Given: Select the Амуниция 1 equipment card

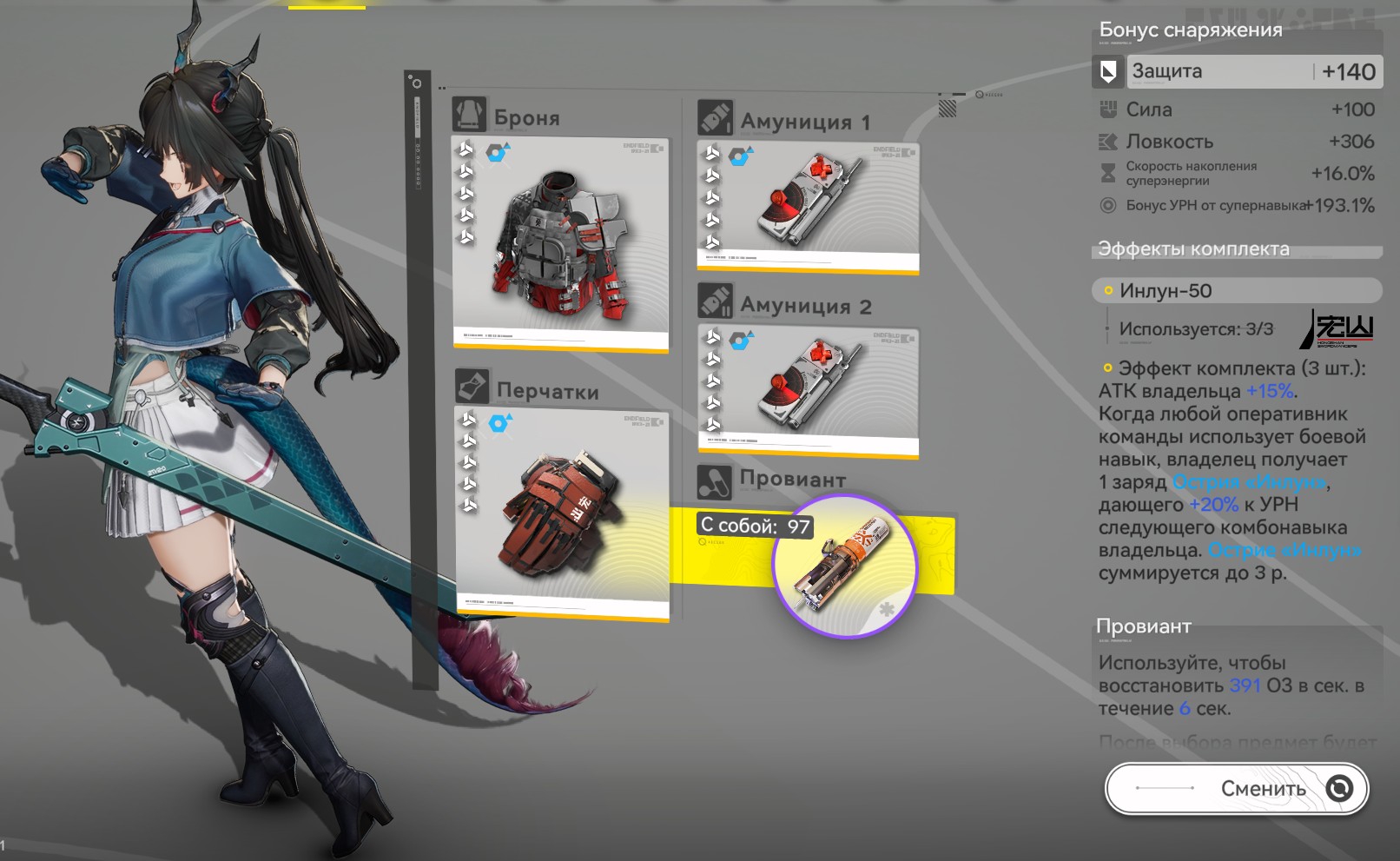Looking at the screenshot, I should click(809, 208).
